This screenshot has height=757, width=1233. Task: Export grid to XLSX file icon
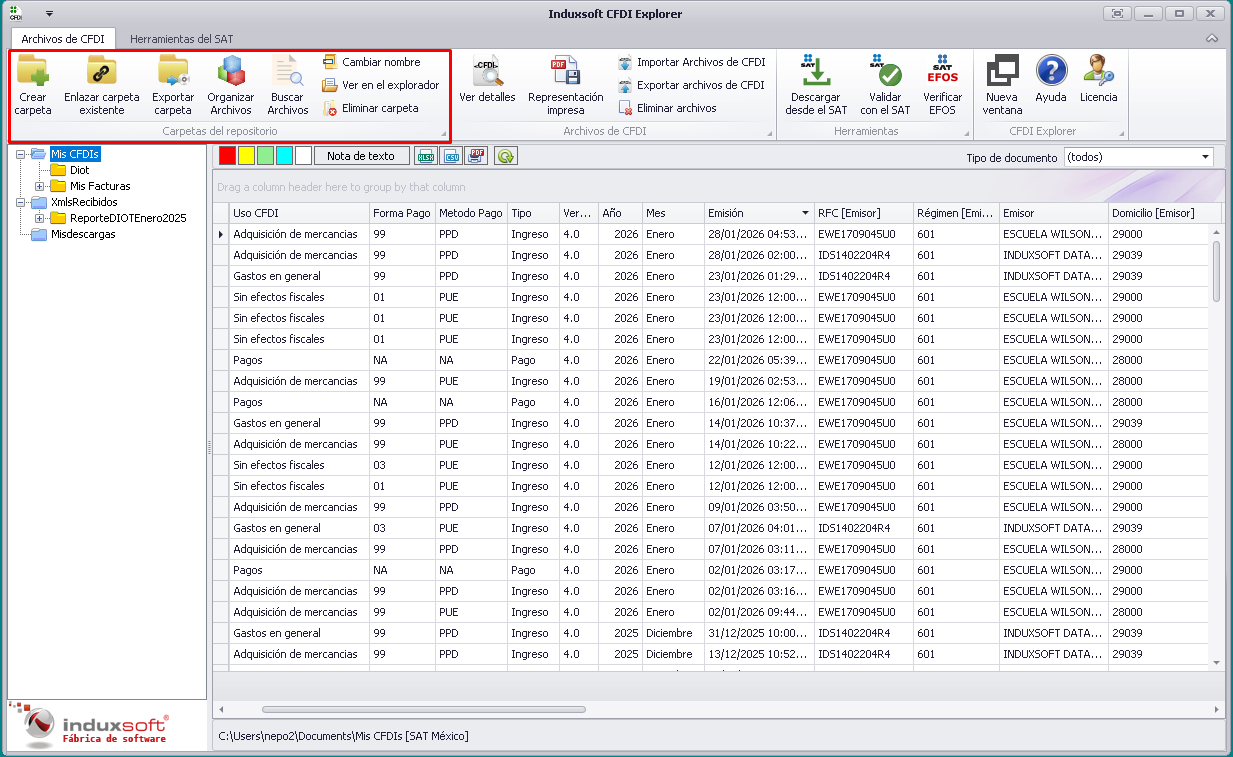(426, 156)
